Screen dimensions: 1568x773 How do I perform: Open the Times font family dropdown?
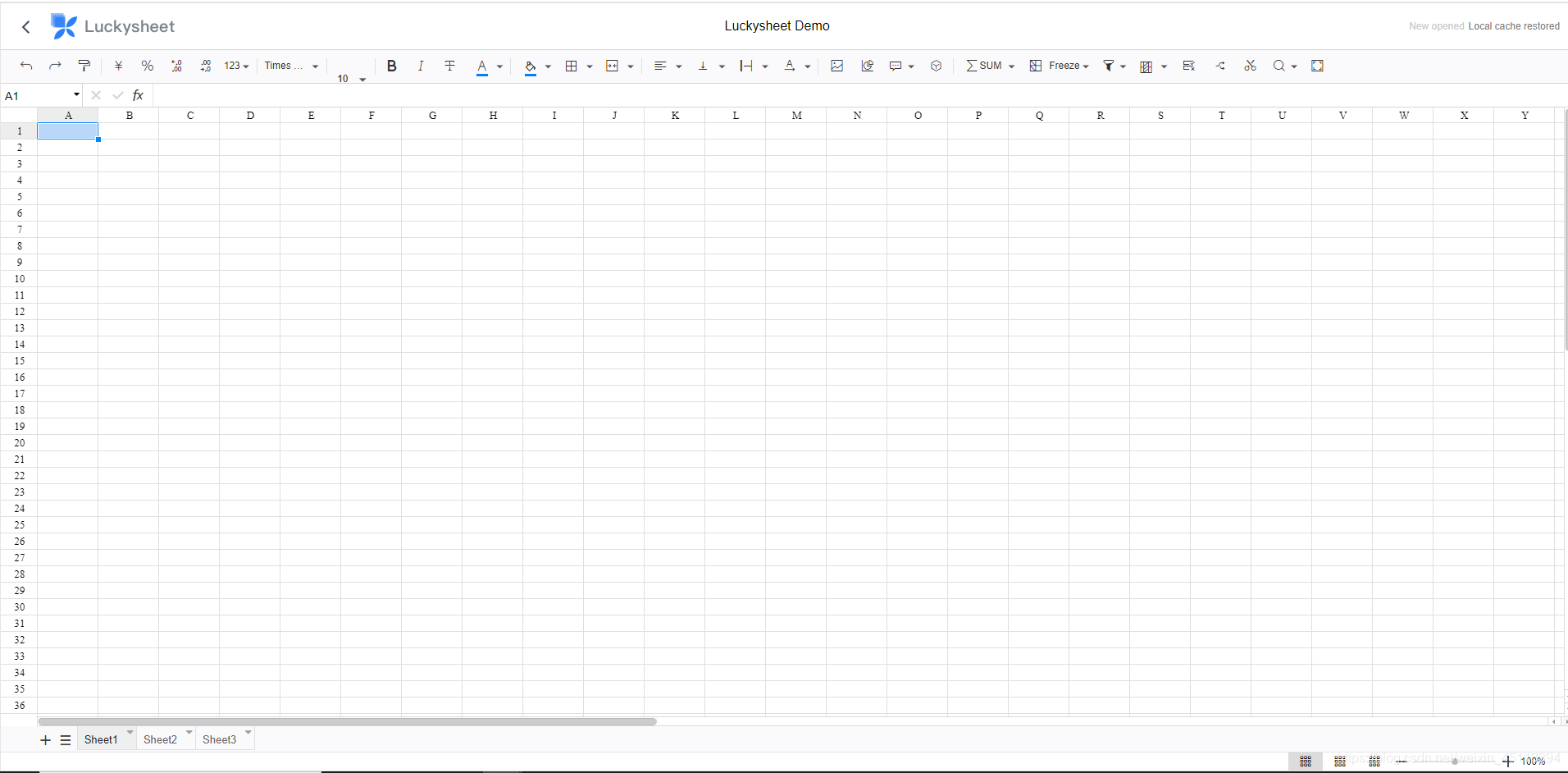(291, 66)
